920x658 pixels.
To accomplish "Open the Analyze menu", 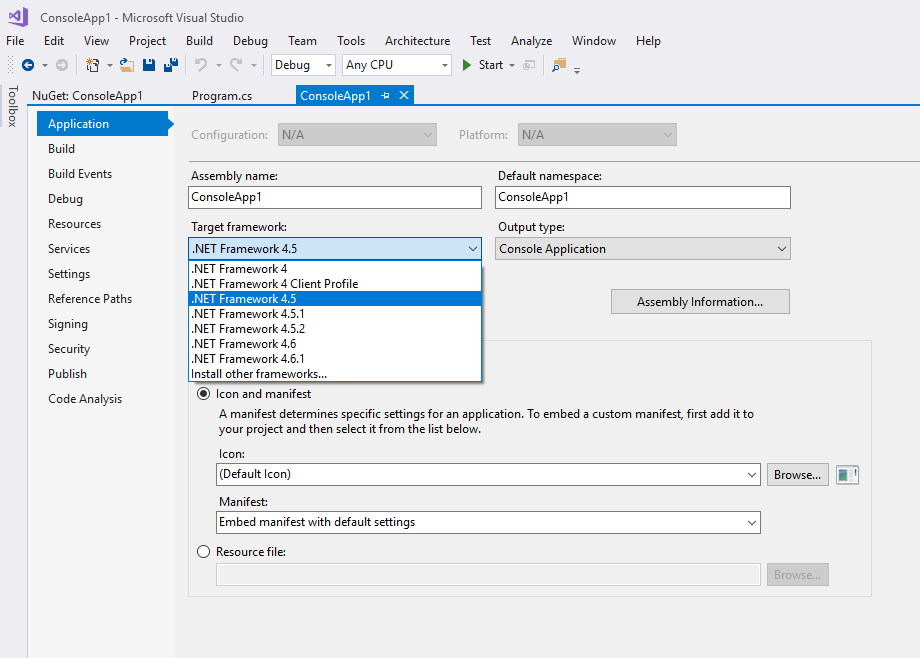I will pos(531,41).
